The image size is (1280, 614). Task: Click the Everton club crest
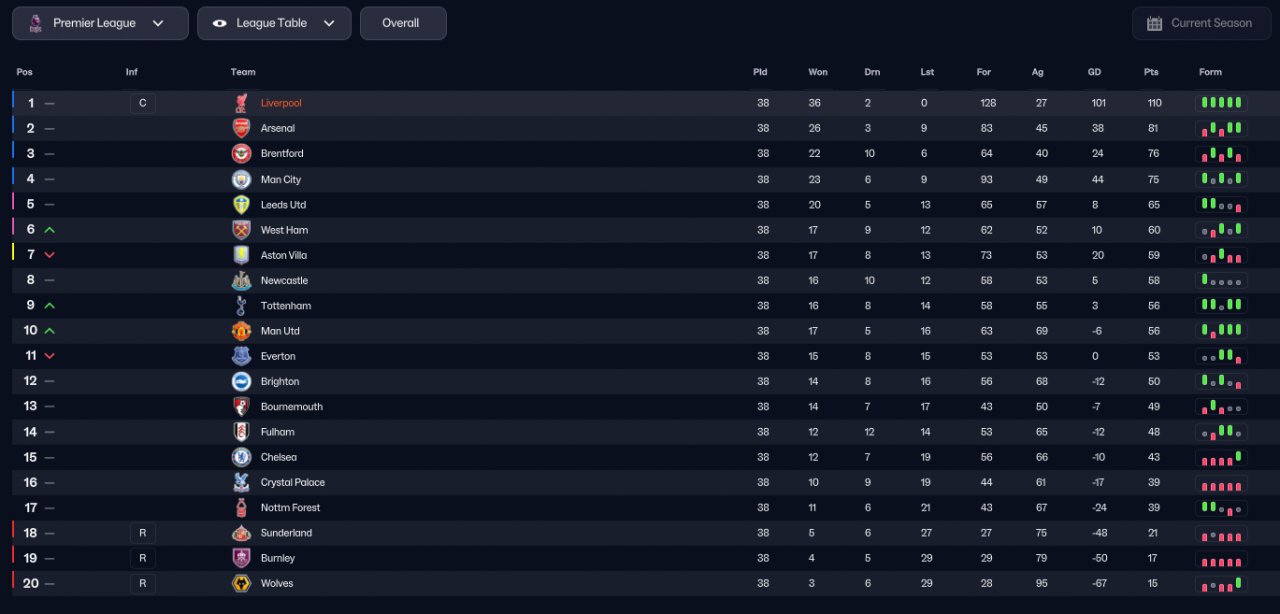241,356
